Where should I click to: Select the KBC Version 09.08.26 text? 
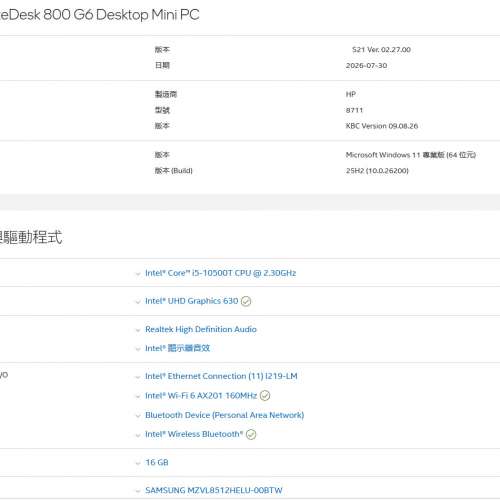[382, 126]
